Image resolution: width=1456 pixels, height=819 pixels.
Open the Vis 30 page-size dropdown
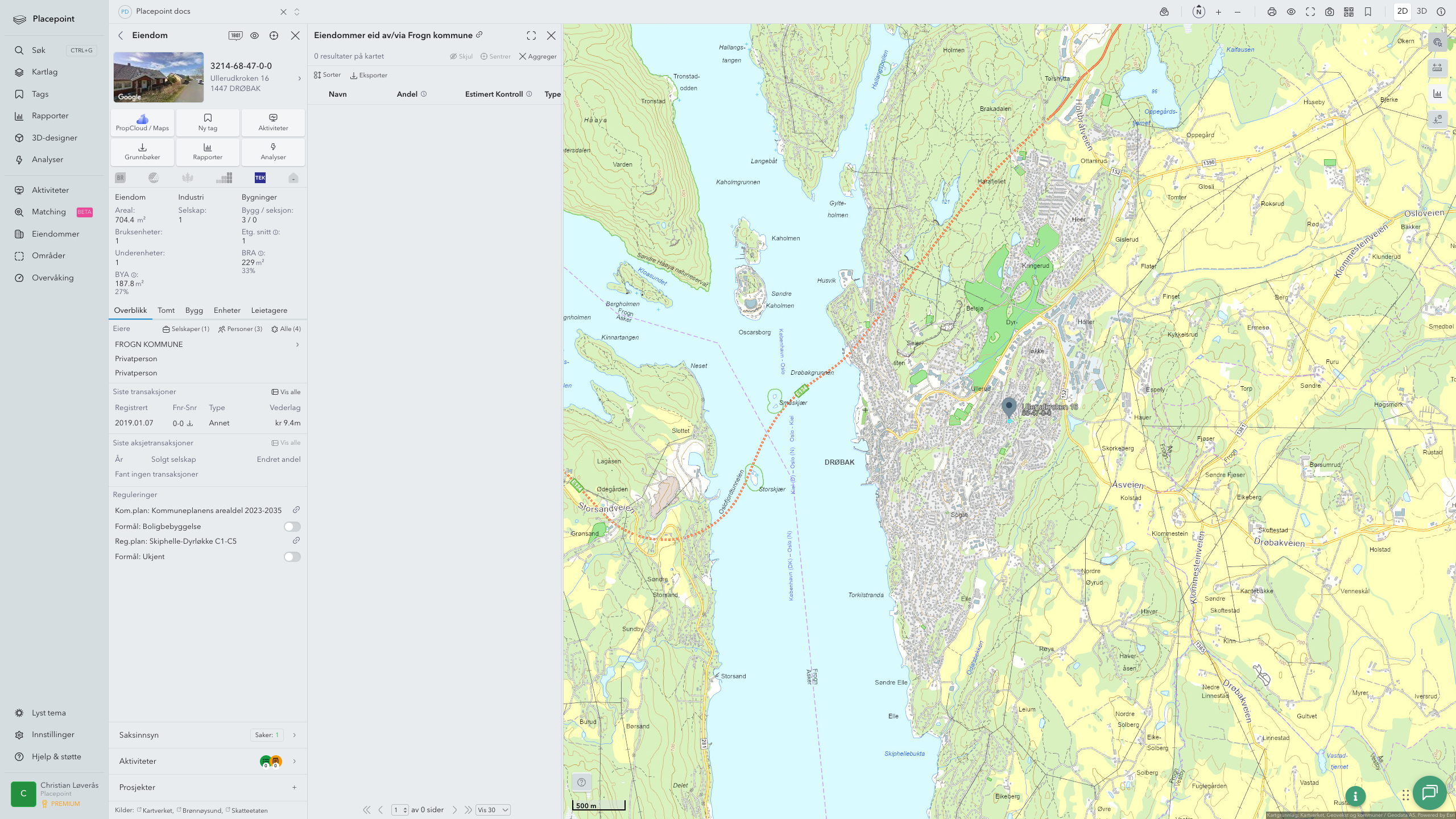[493, 810]
